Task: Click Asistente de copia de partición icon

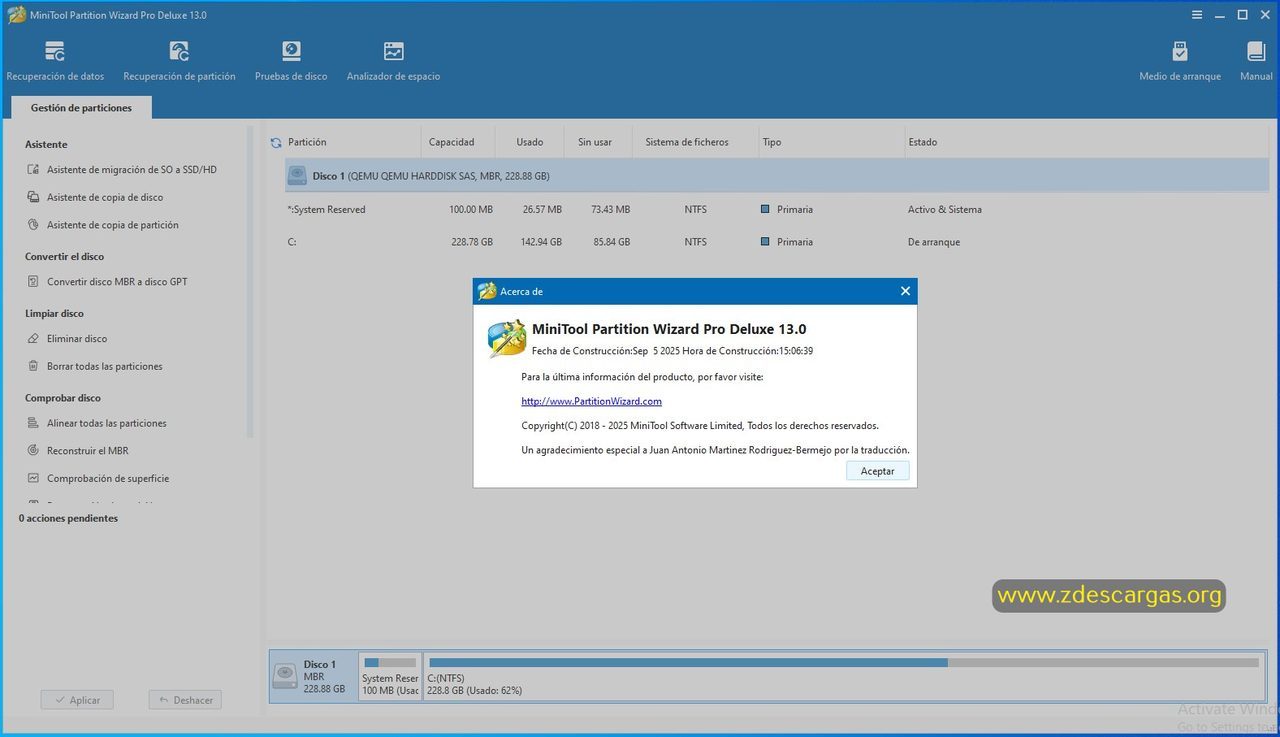Action: pyautogui.click(x=34, y=225)
